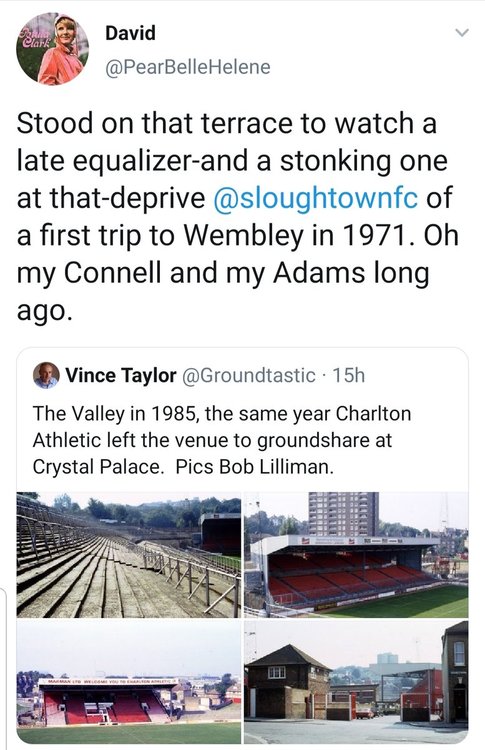Click the Vince Taylor name
485x750 pixels.
pos(121,375)
